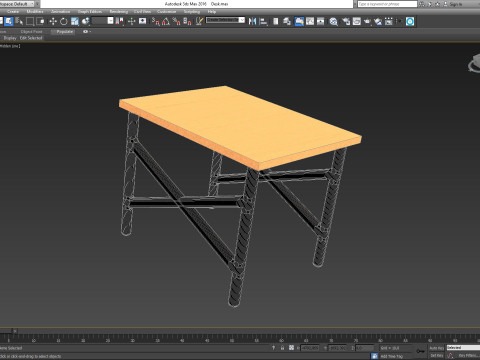The width and height of the screenshot is (480, 360).
Task: Select the Select Object tool
Action: tap(8, 21)
